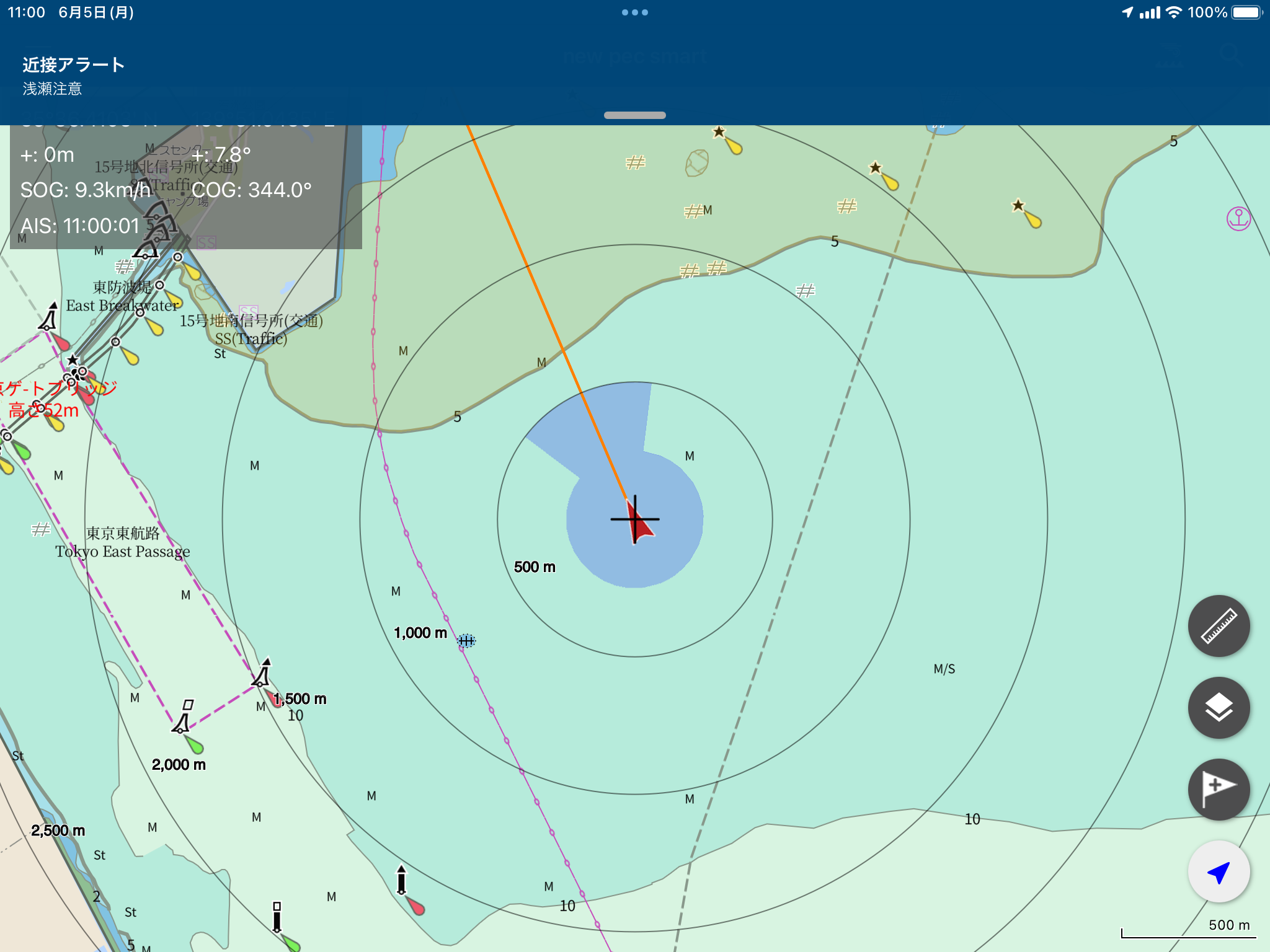Tap the COG 344.0° heading readout

click(251, 190)
